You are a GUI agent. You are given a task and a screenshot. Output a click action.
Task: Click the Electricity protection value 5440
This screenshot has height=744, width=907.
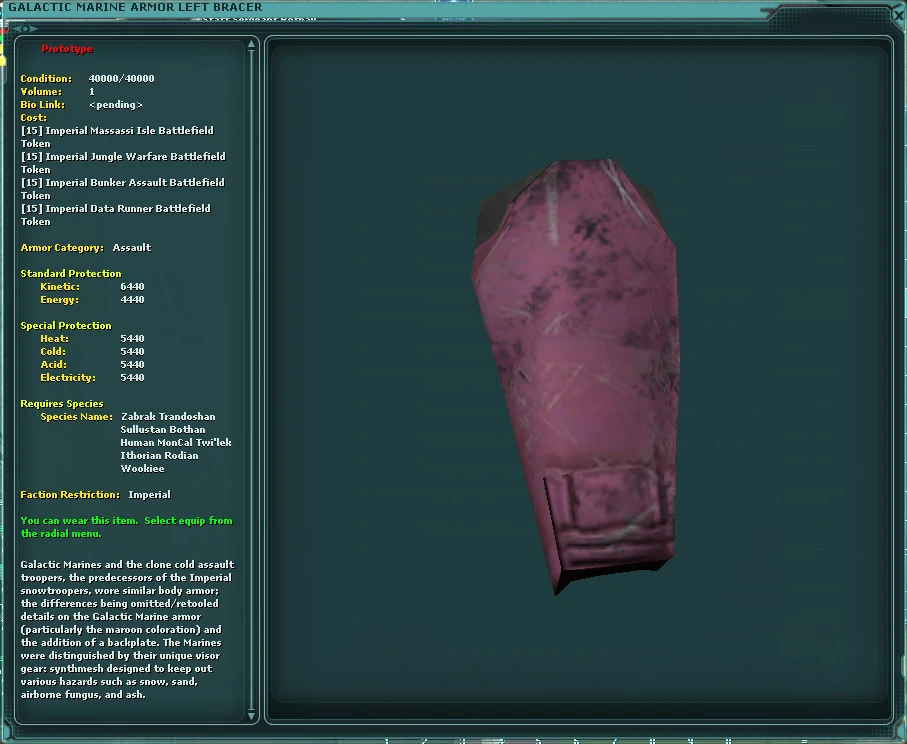(x=132, y=378)
